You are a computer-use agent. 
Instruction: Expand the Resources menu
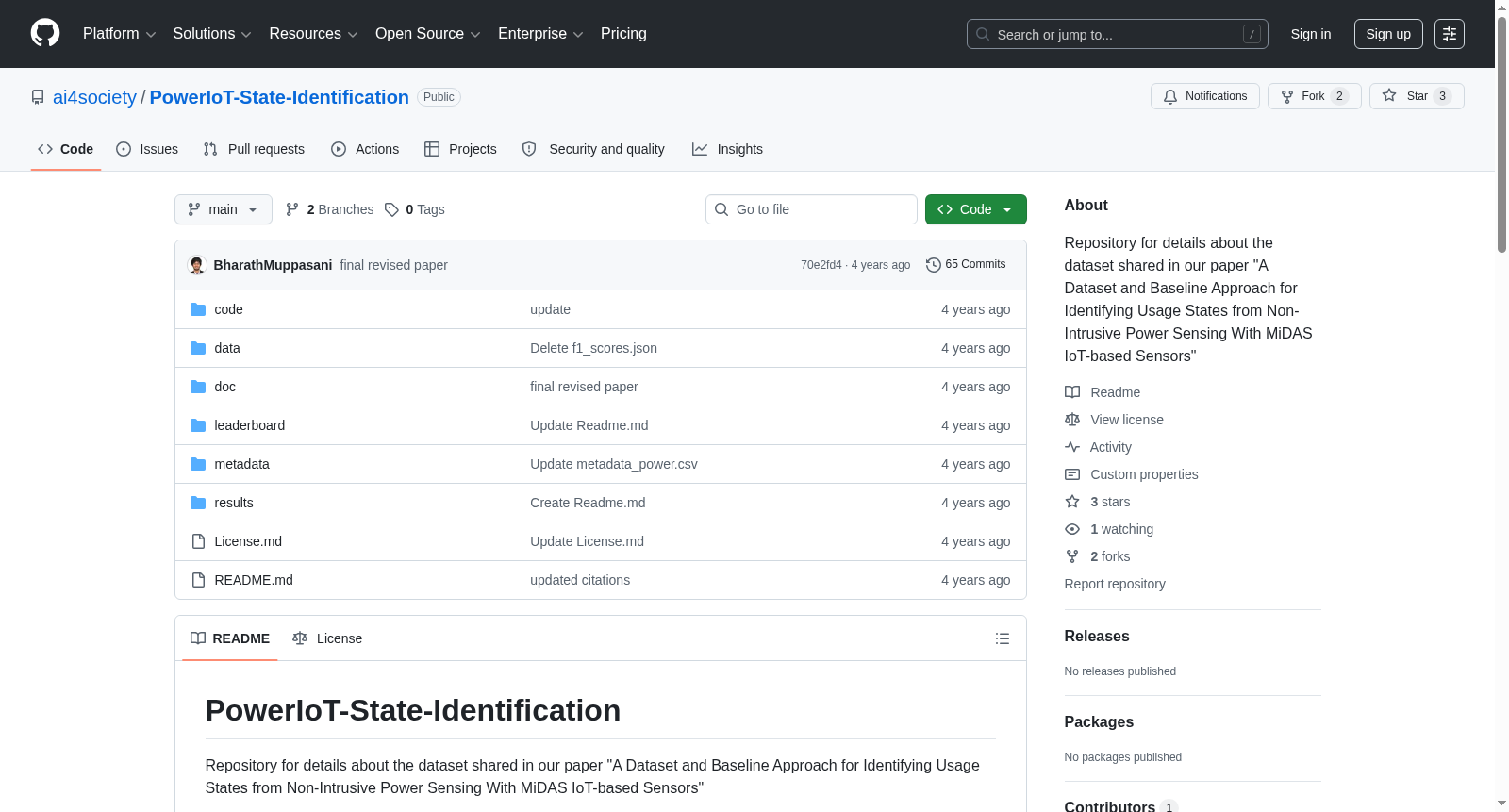click(x=313, y=34)
